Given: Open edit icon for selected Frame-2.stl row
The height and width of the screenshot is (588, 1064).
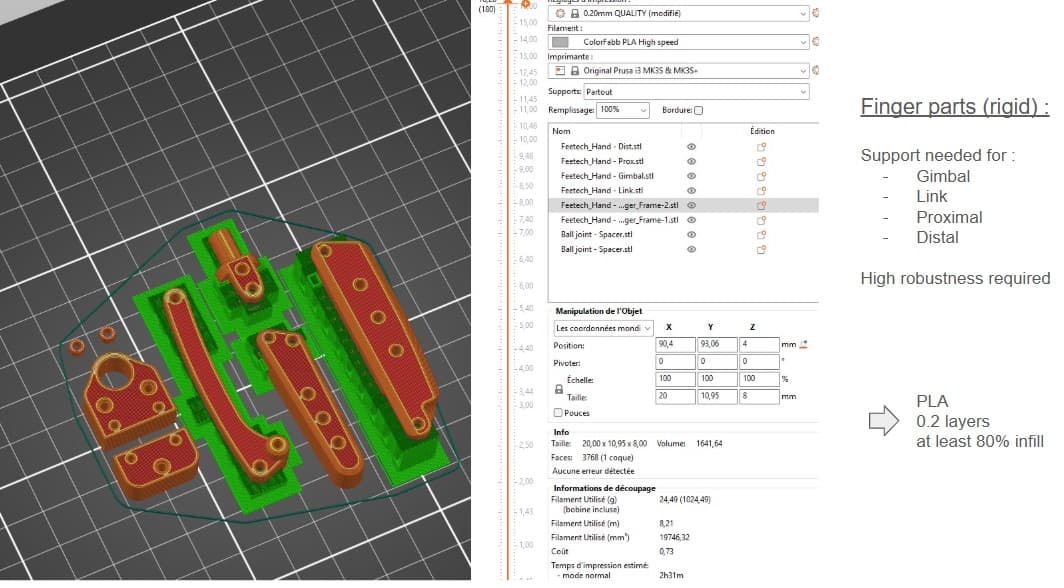Looking at the screenshot, I should point(761,205).
